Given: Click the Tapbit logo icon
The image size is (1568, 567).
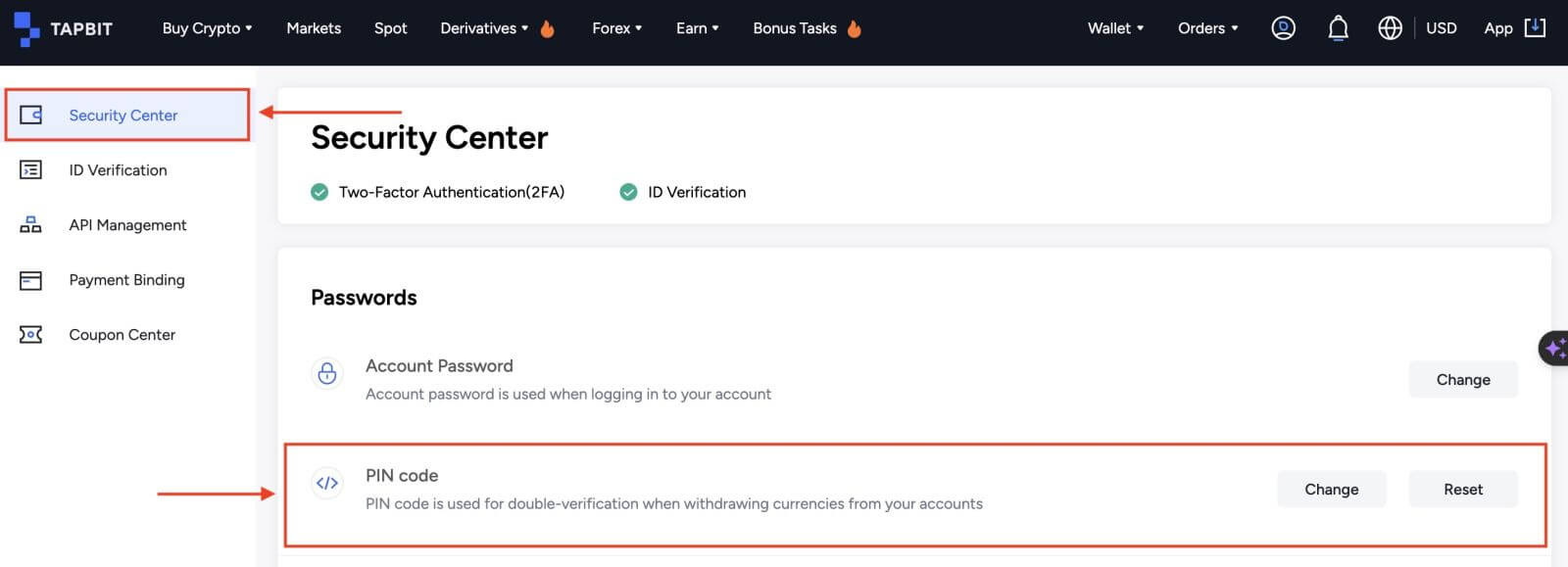Looking at the screenshot, I should click(26, 29).
